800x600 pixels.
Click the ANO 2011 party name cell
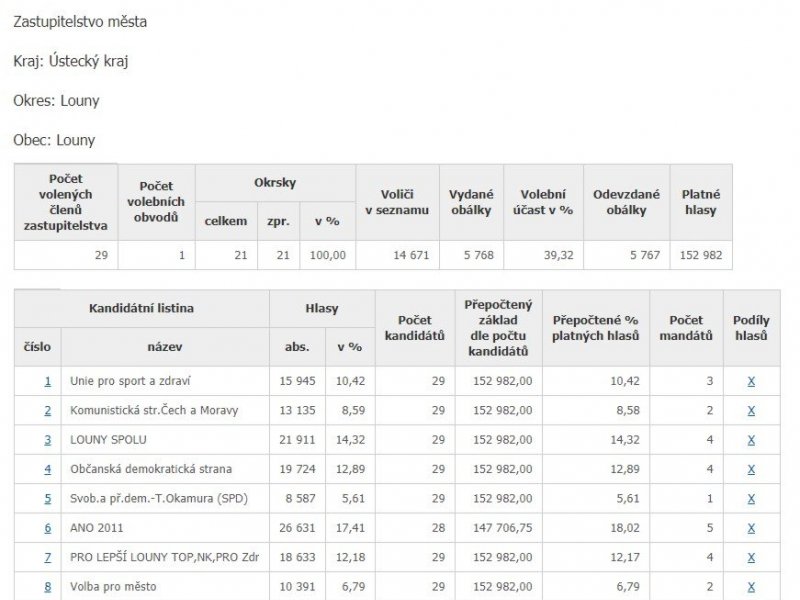coord(165,528)
